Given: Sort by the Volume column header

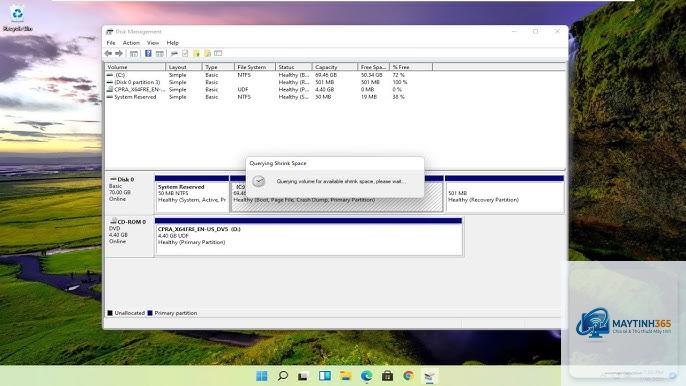Looking at the screenshot, I should 135,67.
